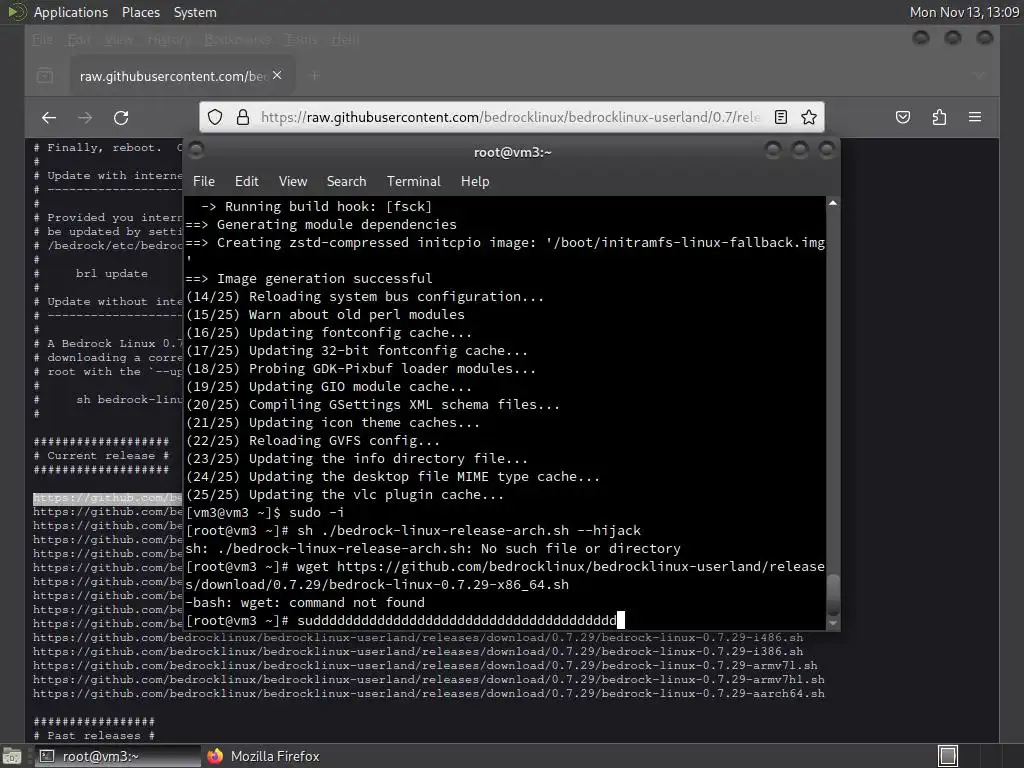
Task: Click the bedrock-linux-0.7.29-armv7l.sh URL line
Action: (425, 665)
